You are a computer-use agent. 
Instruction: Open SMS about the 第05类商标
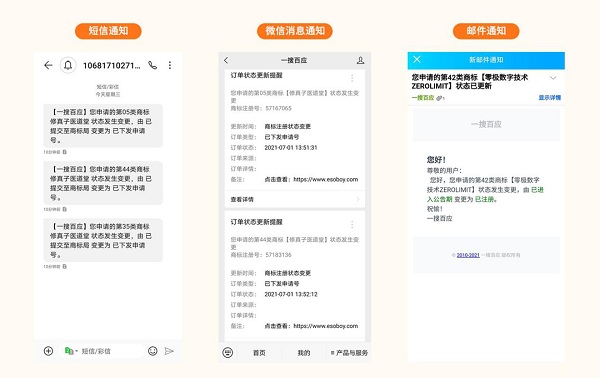103,126
